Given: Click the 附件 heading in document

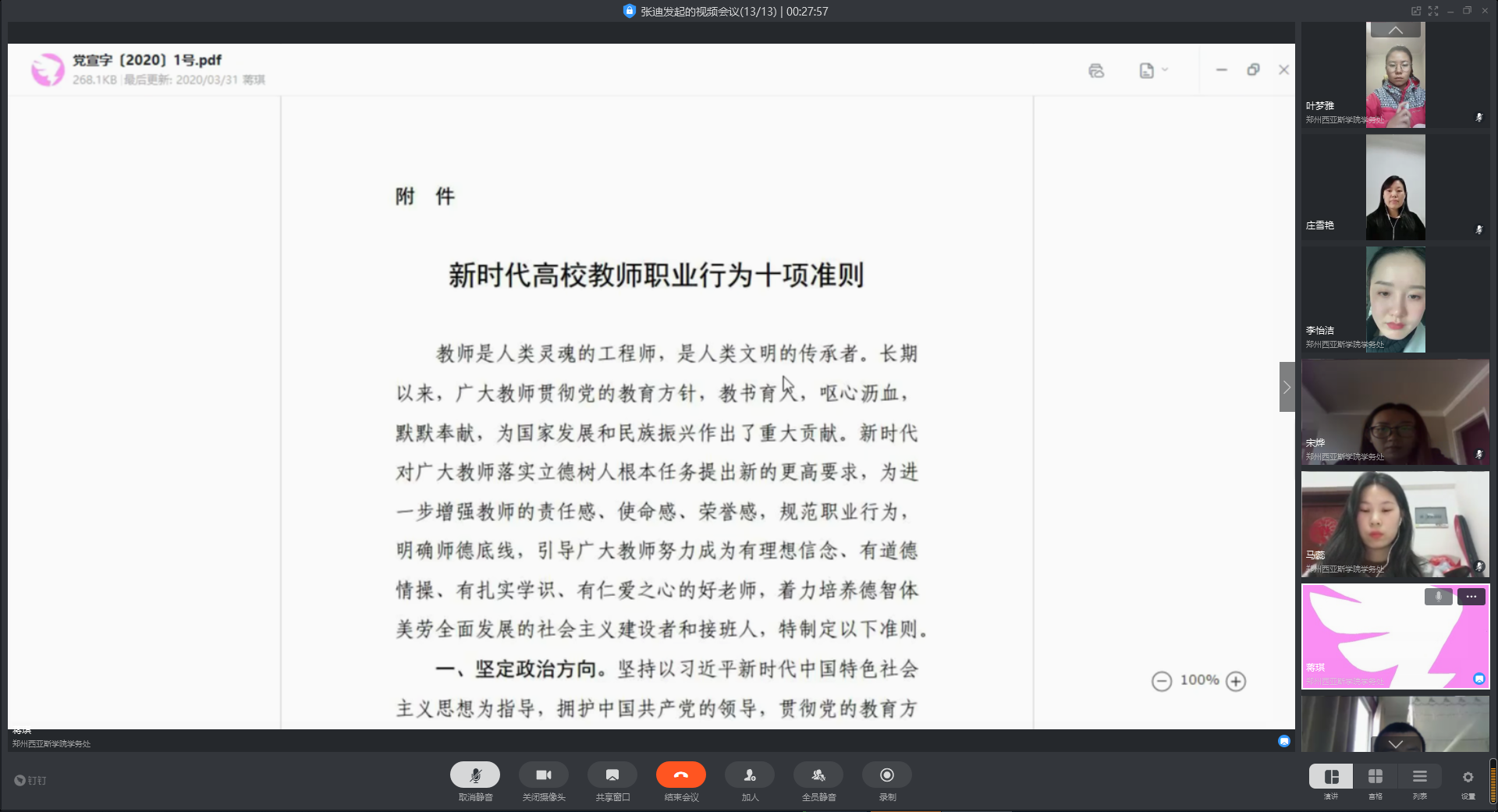Looking at the screenshot, I should 424,196.
